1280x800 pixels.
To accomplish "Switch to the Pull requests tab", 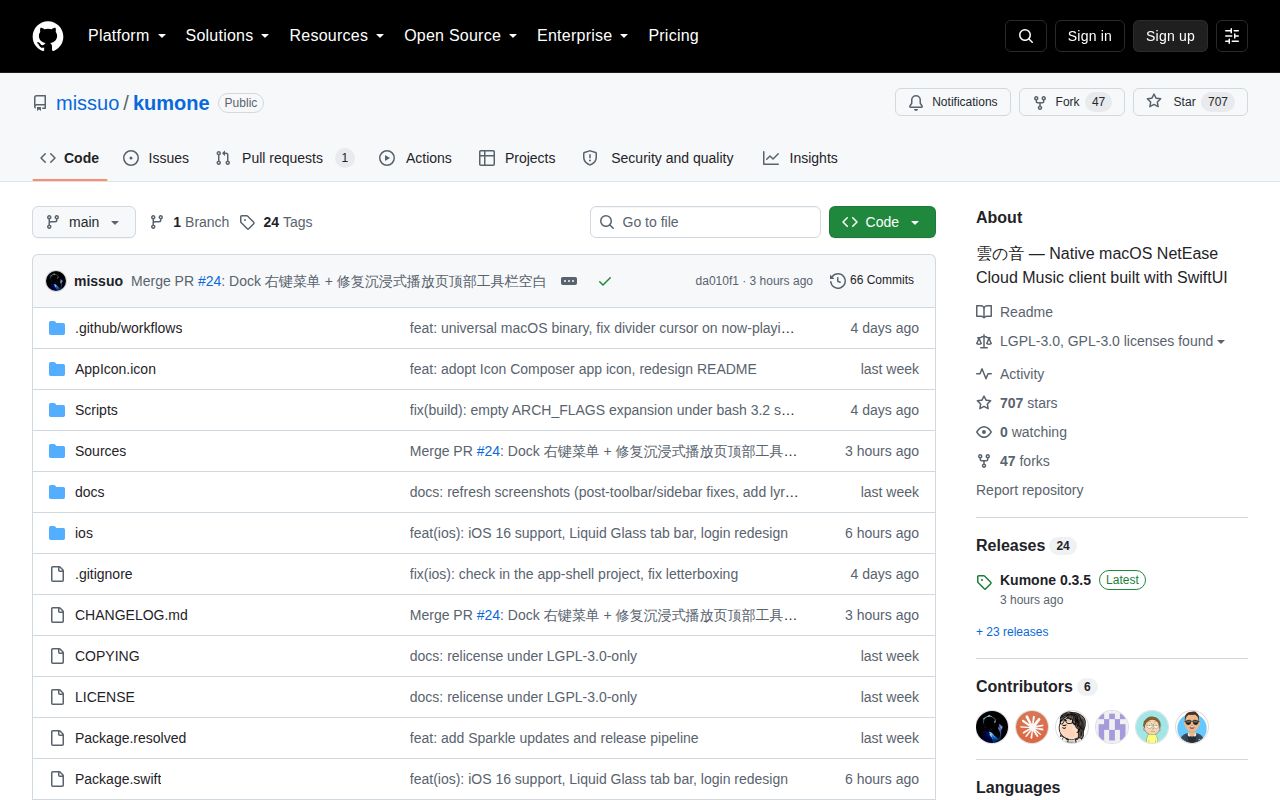I will 284,158.
